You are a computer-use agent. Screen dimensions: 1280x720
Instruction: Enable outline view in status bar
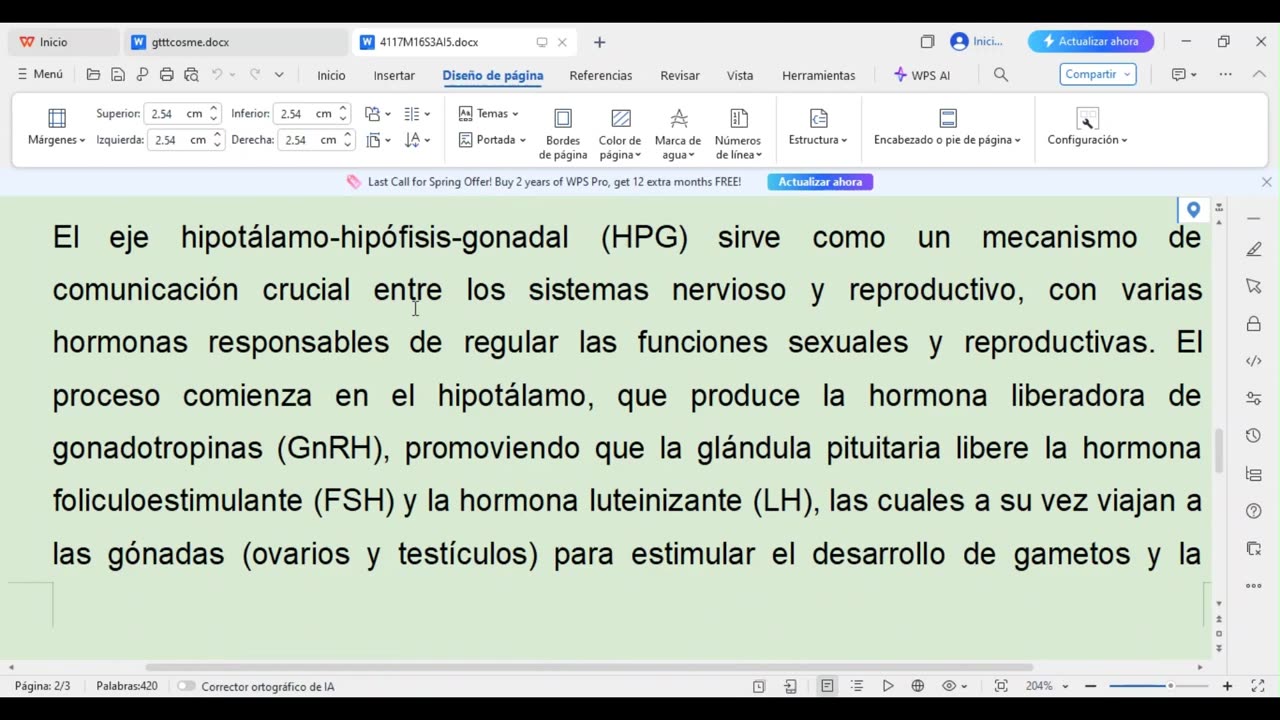click(857, 686)
